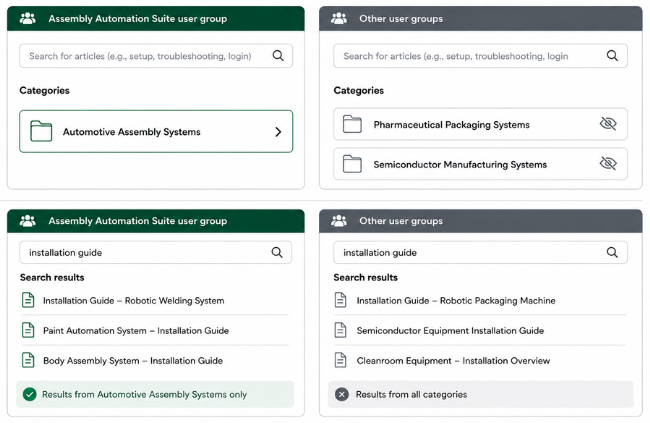Open Installation Guide – Robotic Packaging Machine
650x423 pixels.
coord(456,301)
